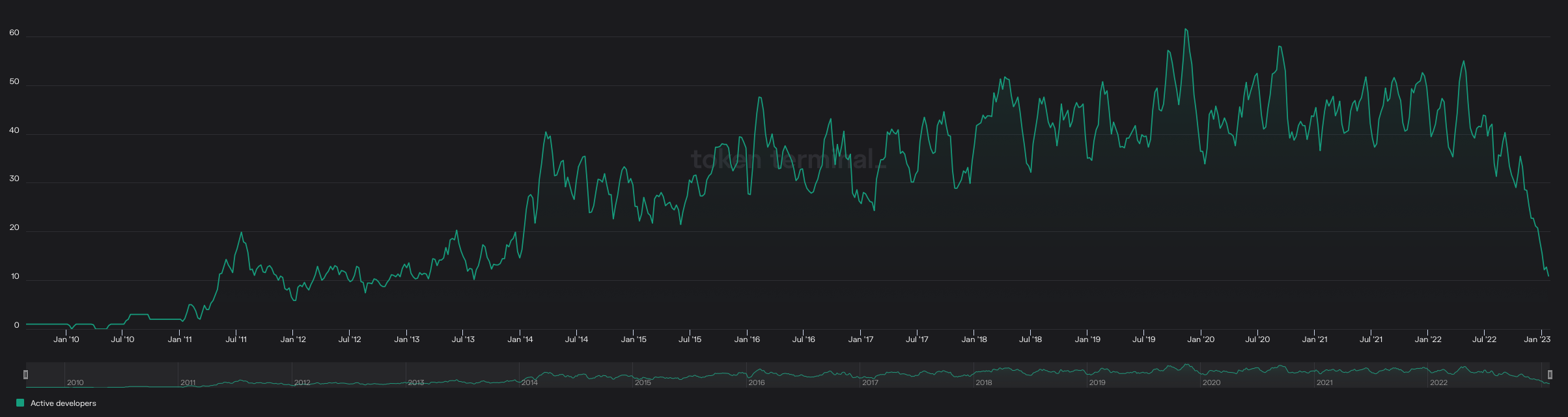Click the token terminal watermark
Screen dimensions: 1568x417
click(x=788, y=159)
